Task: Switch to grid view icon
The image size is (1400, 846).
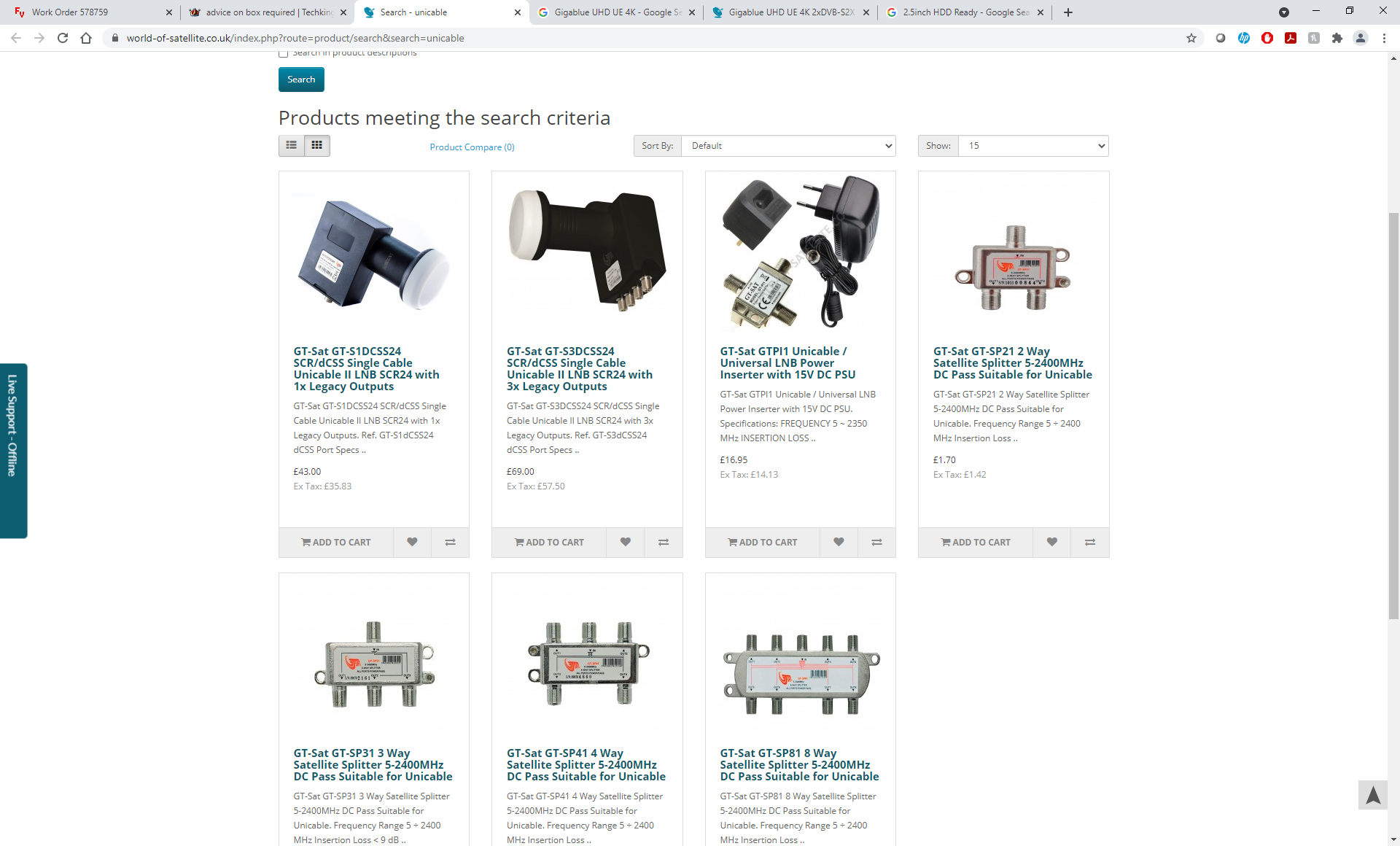Action: tap(317, 146)
